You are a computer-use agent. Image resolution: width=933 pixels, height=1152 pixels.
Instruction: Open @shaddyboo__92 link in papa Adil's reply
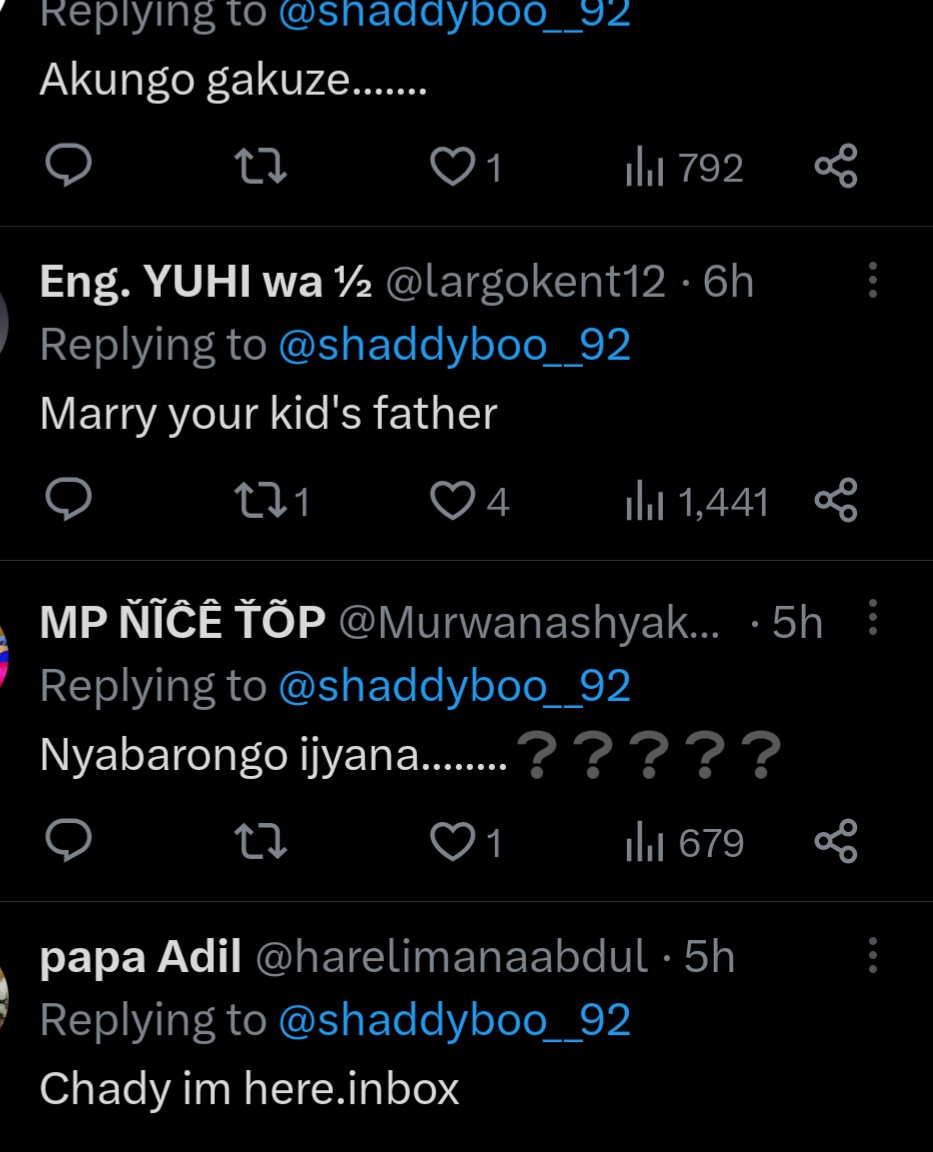point(454,1020)
